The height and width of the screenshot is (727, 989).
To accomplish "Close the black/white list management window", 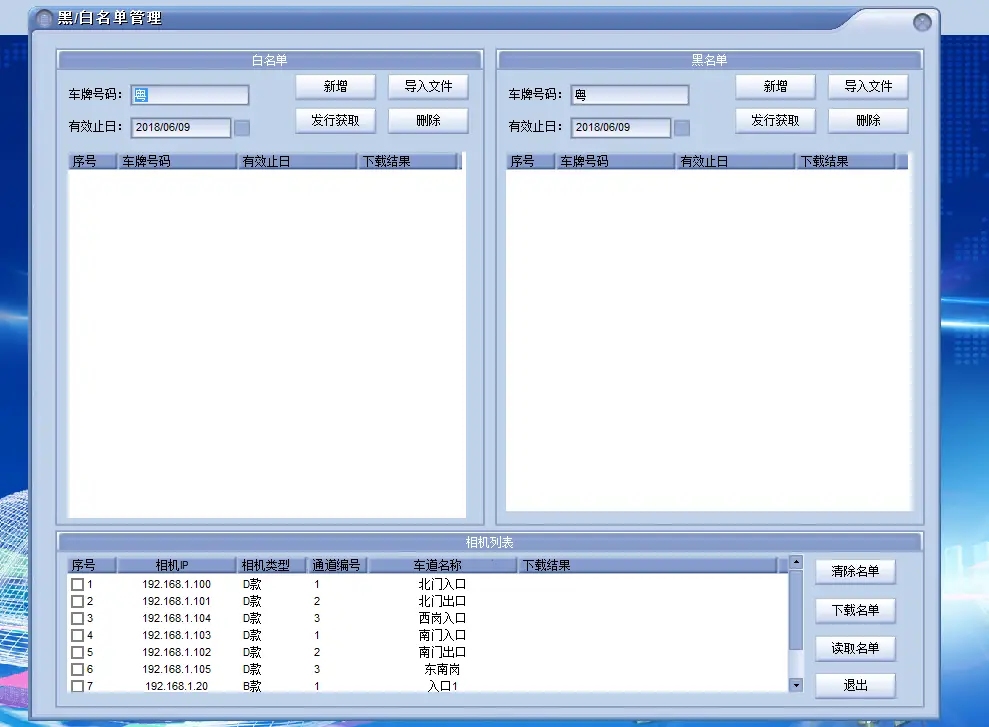I will click(x=922, y=22).
